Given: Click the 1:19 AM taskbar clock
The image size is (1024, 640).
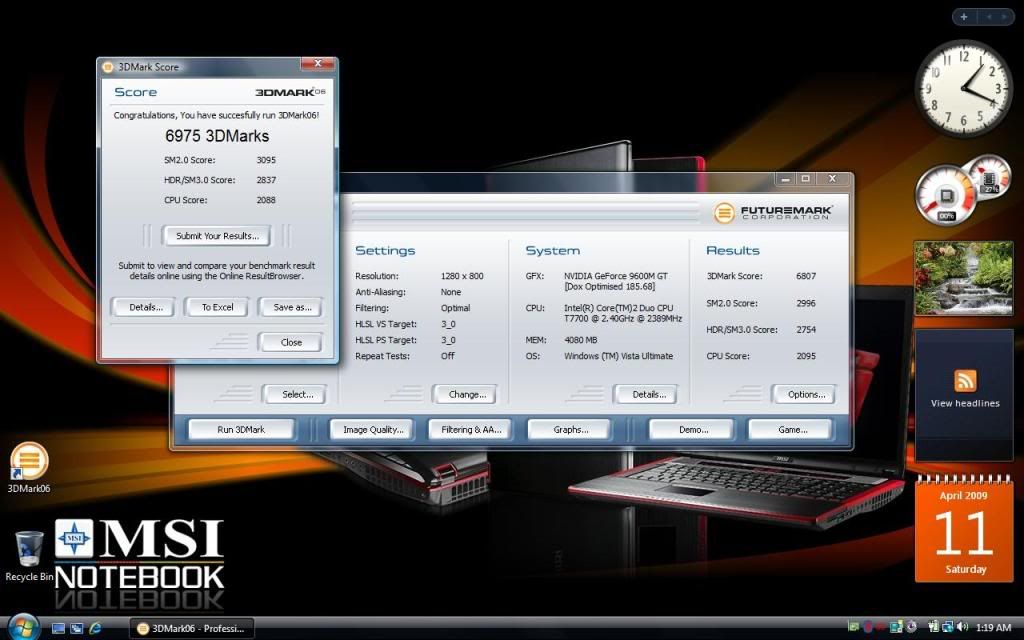Looking at the screenshot, I should (x=993, y=628).
